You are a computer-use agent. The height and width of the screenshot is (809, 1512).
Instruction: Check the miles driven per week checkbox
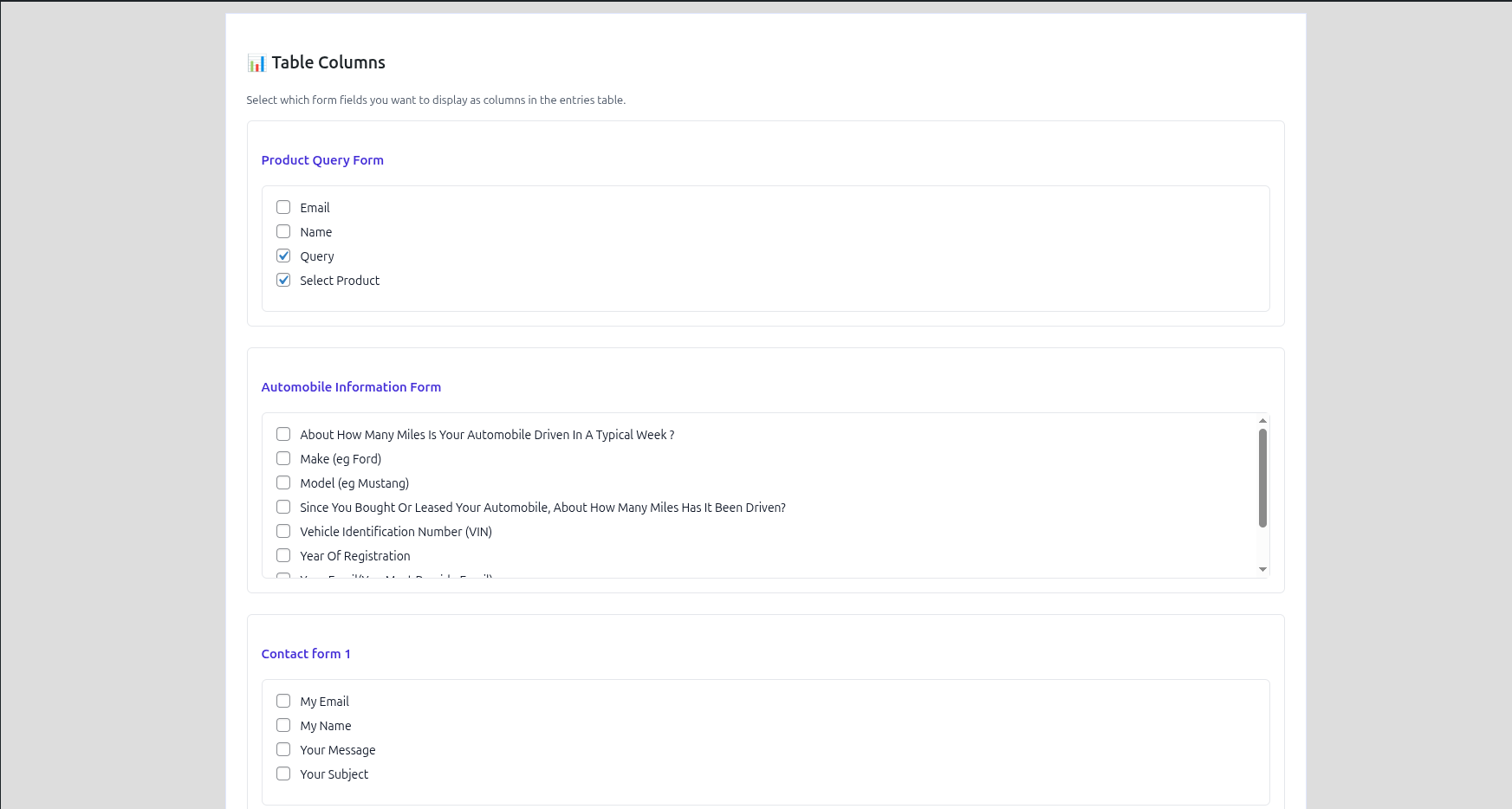283,434
